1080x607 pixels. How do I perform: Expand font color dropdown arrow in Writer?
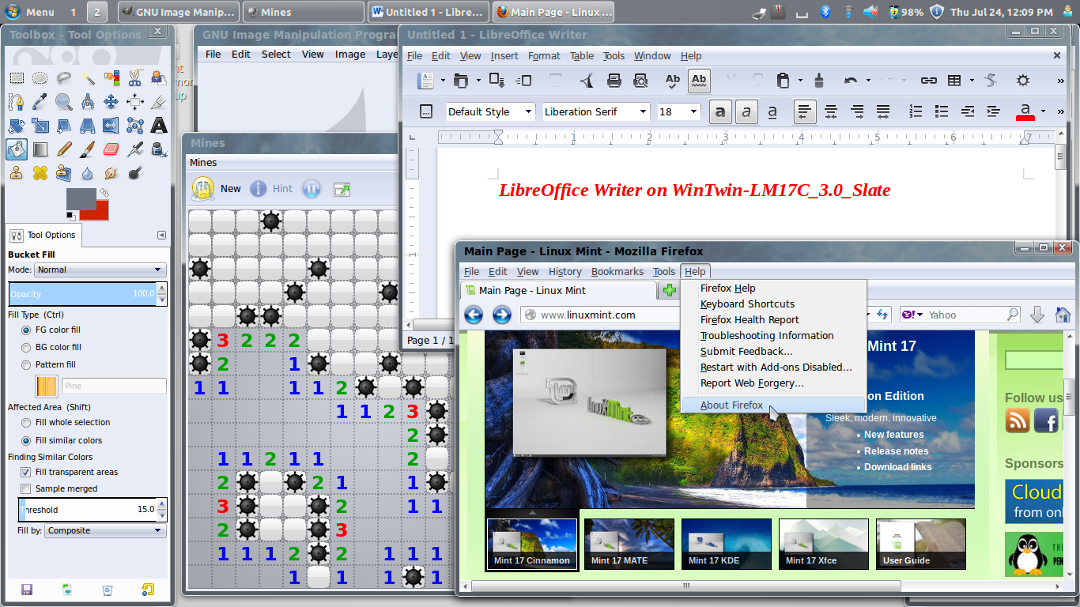pyautogui.click(x=1043, y=112)
